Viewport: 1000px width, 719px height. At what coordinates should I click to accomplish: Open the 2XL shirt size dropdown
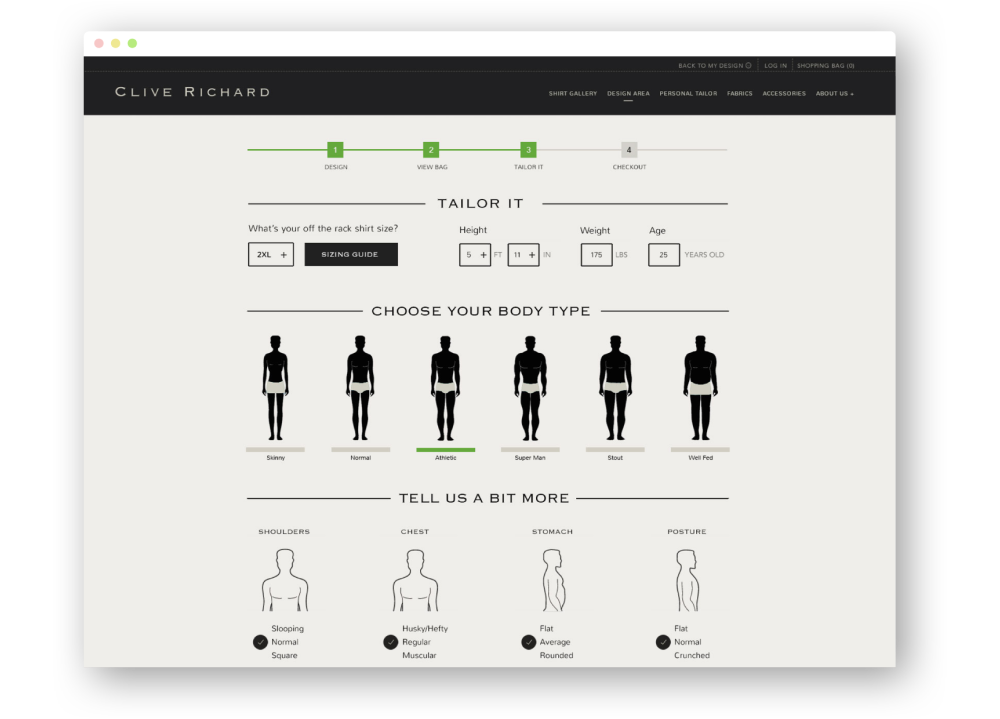pyautogui.click(x=271, y=255)
